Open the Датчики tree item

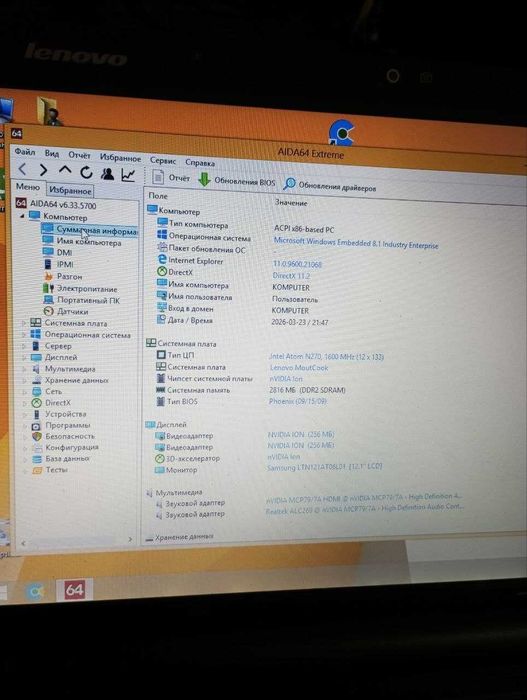click(66, 311)
